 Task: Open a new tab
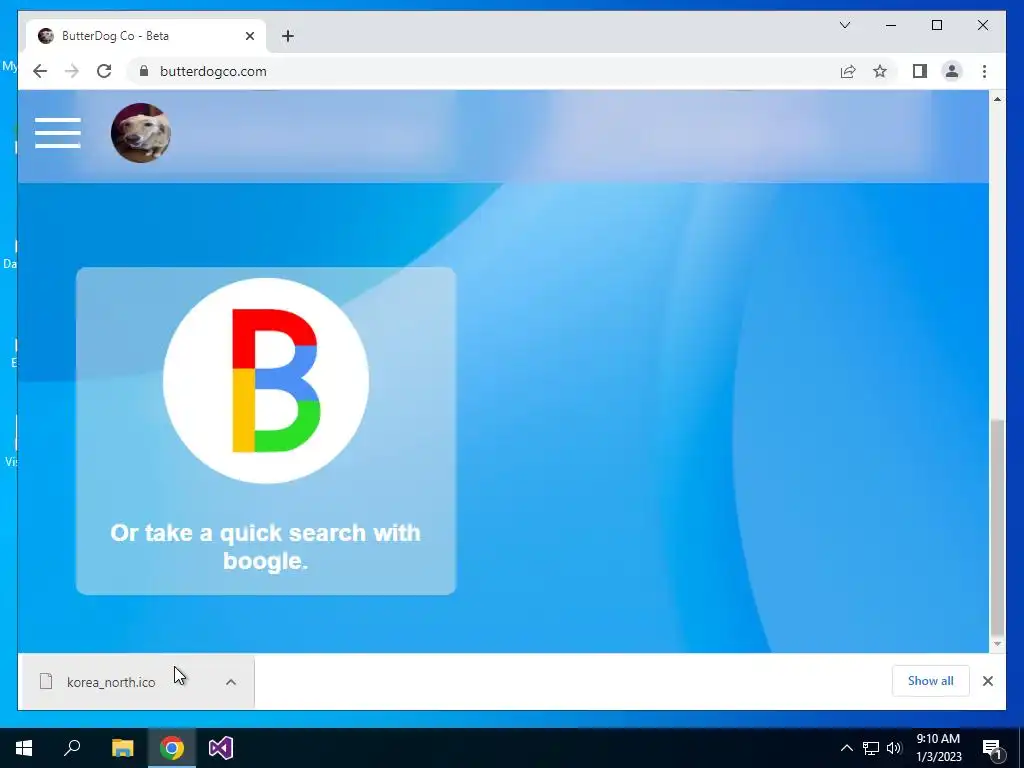288,36
